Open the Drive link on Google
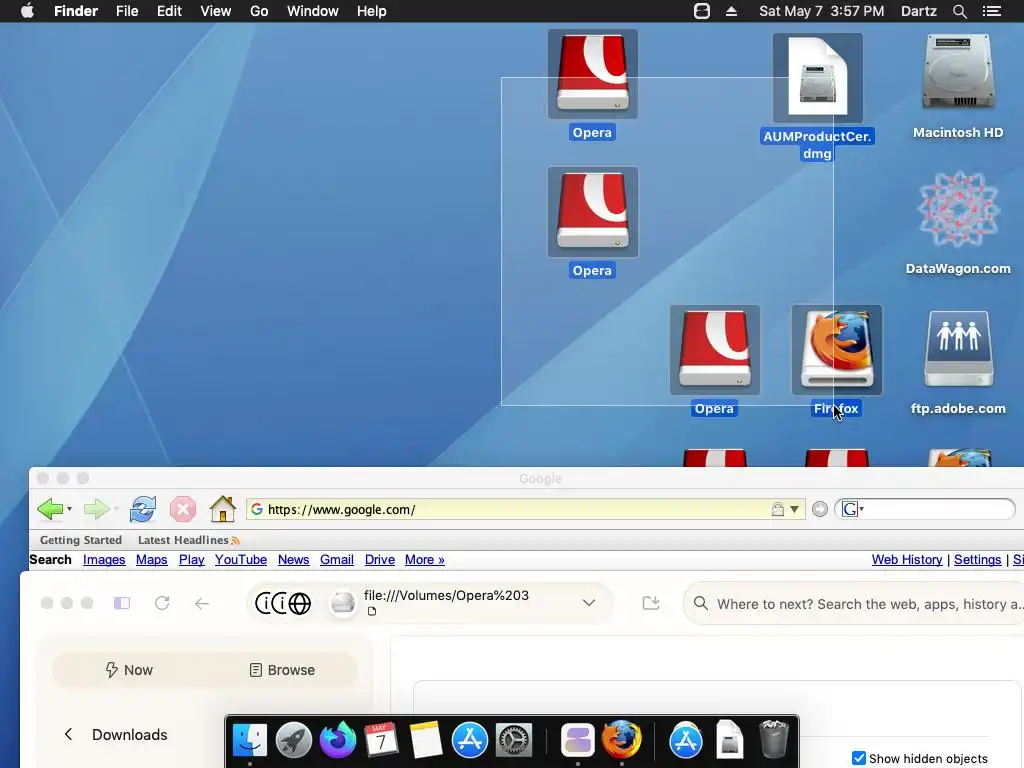Image resolution: width=1024 pixels, height=768 pixels. click(379, 560)
